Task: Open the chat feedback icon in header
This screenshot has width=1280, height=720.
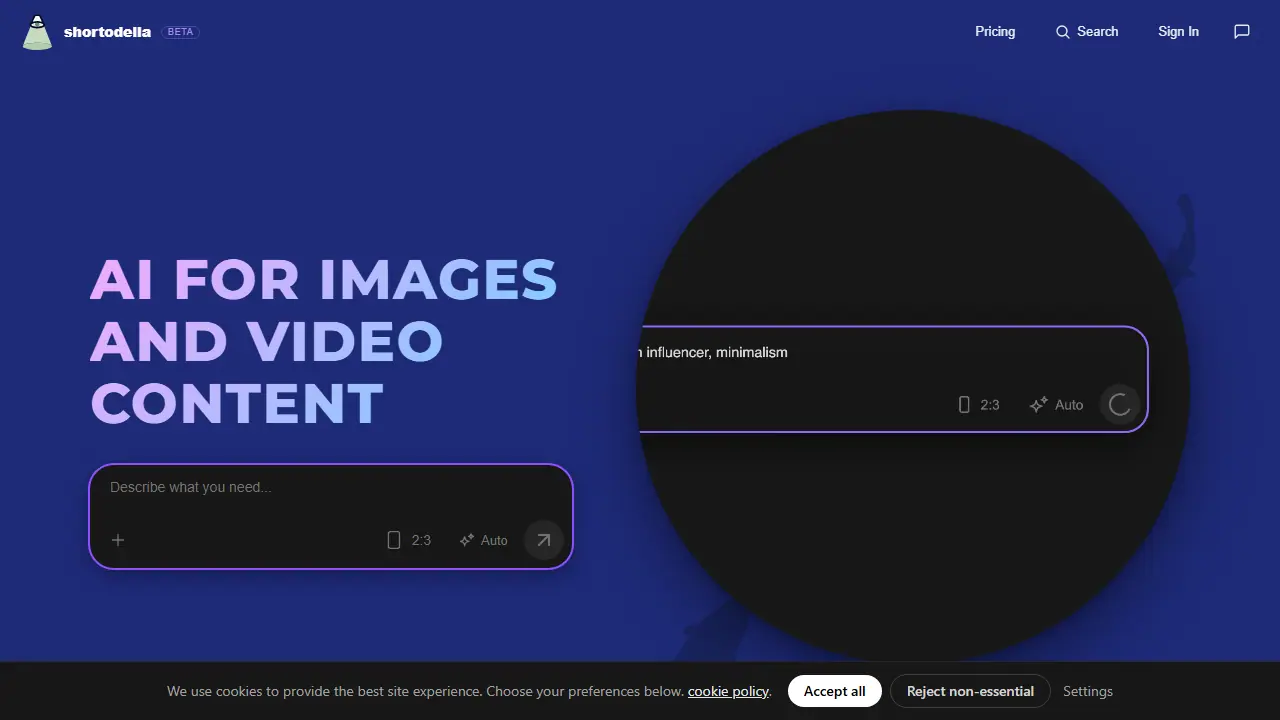Action: pyautogui.click(x=1242, y=32)
